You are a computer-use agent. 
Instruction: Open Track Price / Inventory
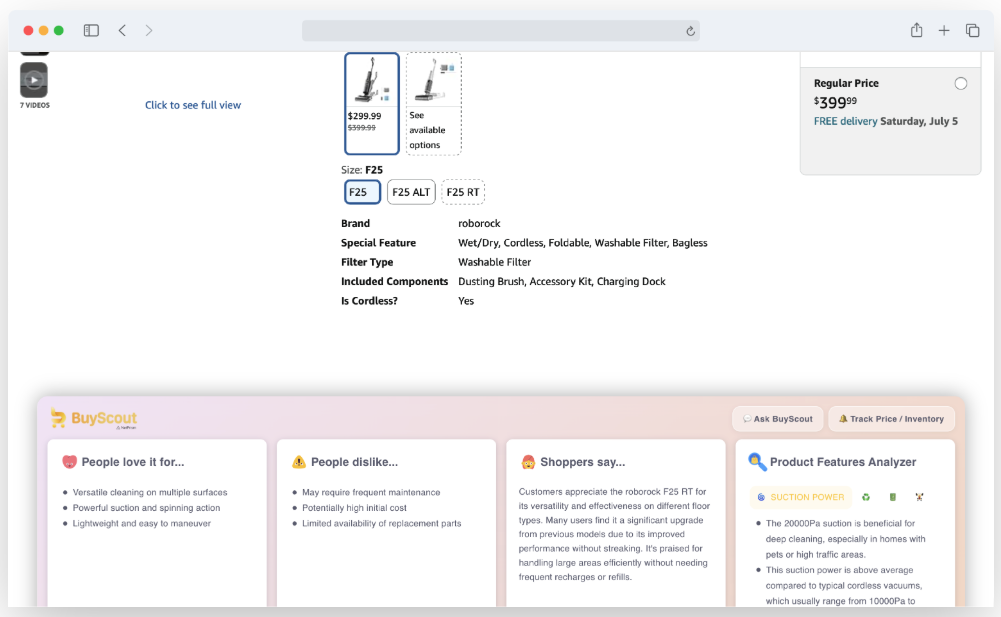(x=891, y=419)
